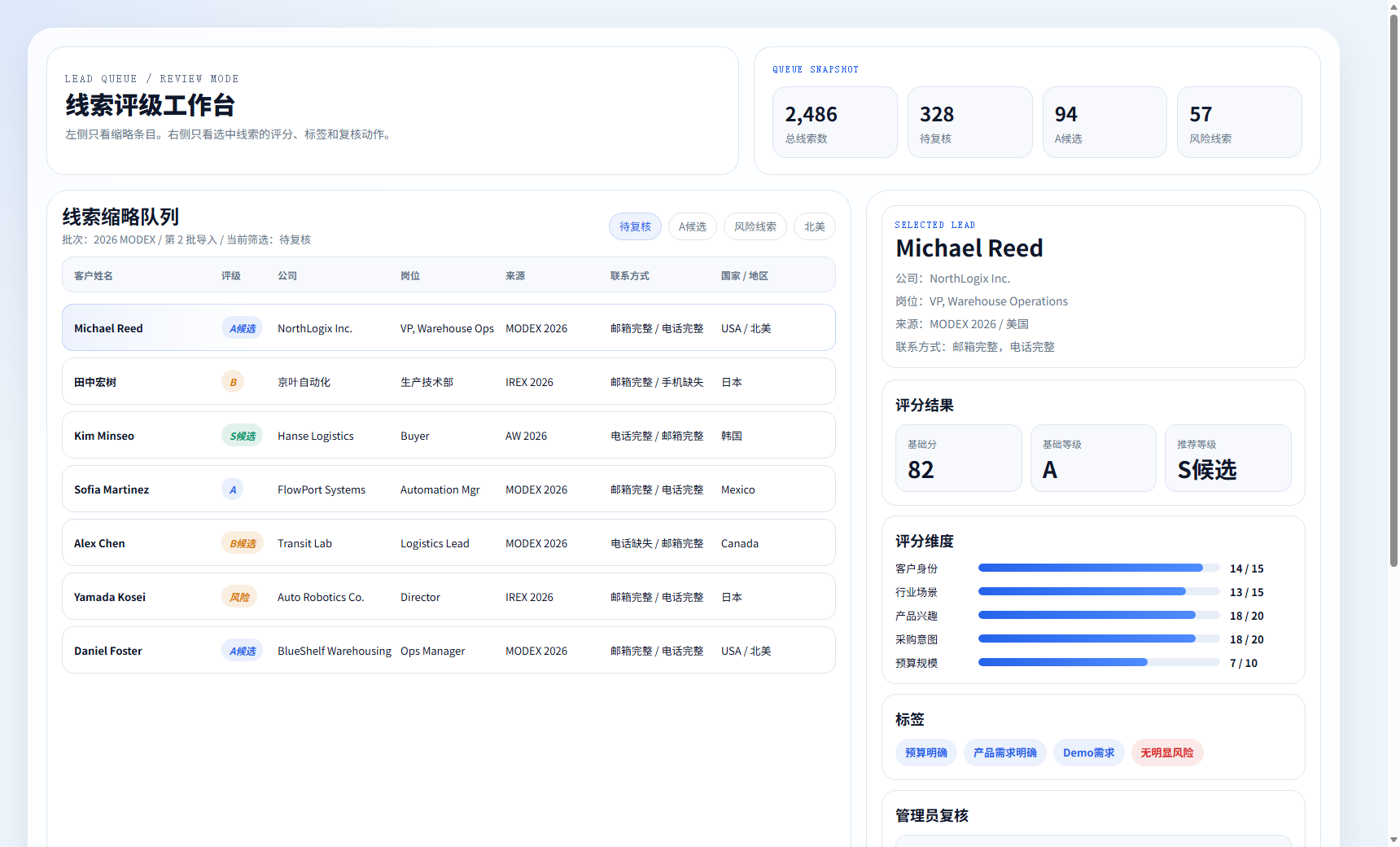Click the VP, Warehouse Ops position cell
The height and width of the screenshot is (847, 1400).
pyautogui.click(x=447, y=328)
